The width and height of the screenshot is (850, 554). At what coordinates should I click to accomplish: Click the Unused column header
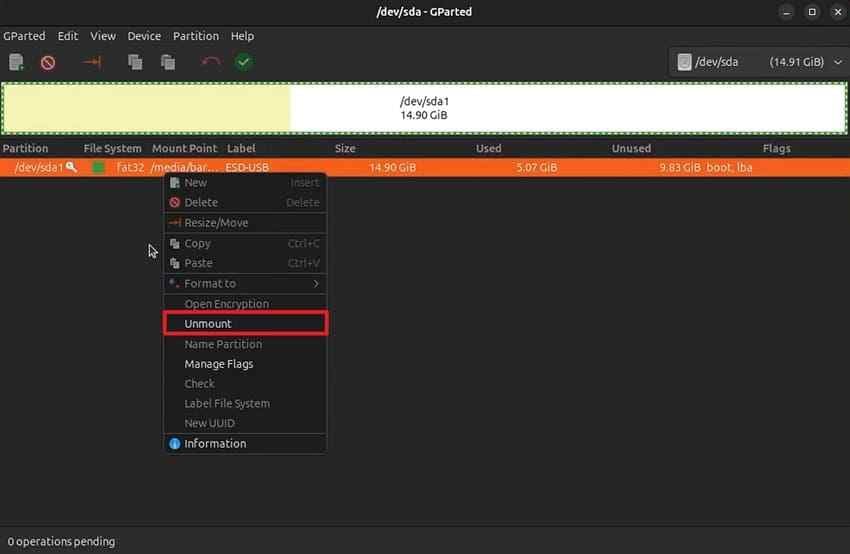click(x=631, y=149)
